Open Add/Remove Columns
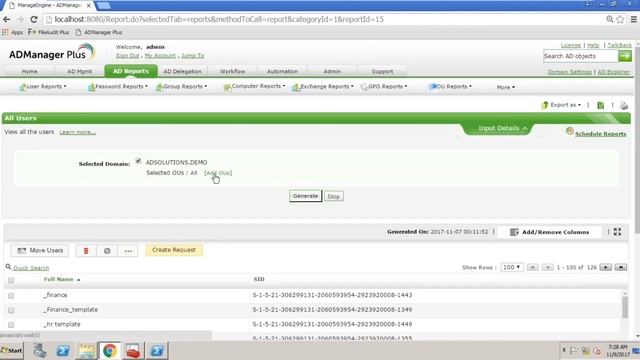Screen dimensions: 640x360 (549, 232)
